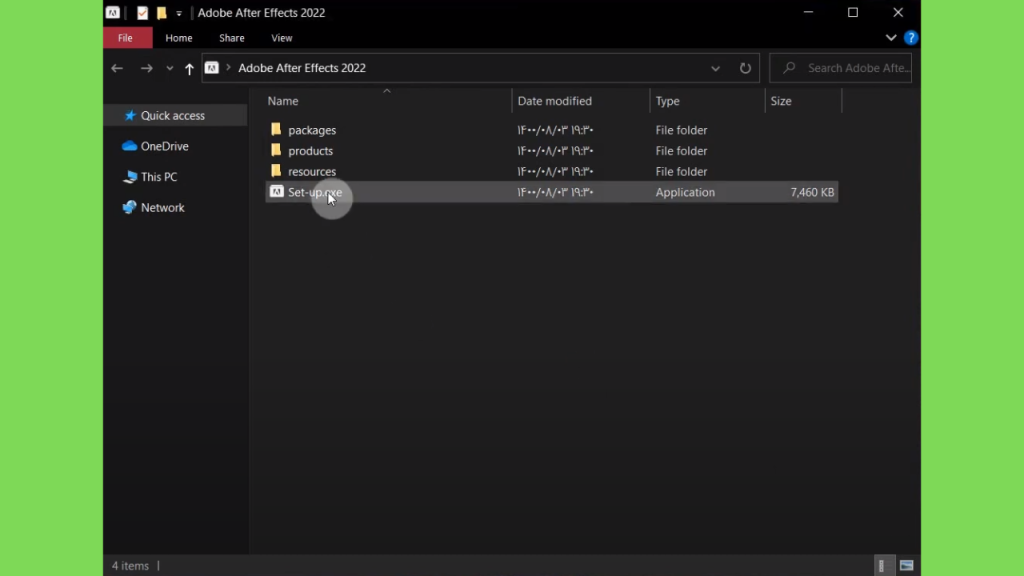Click the 7,460 KB size value
Image resolution: width=1024 pixels, height=576 pixels.
click(812, 193)
